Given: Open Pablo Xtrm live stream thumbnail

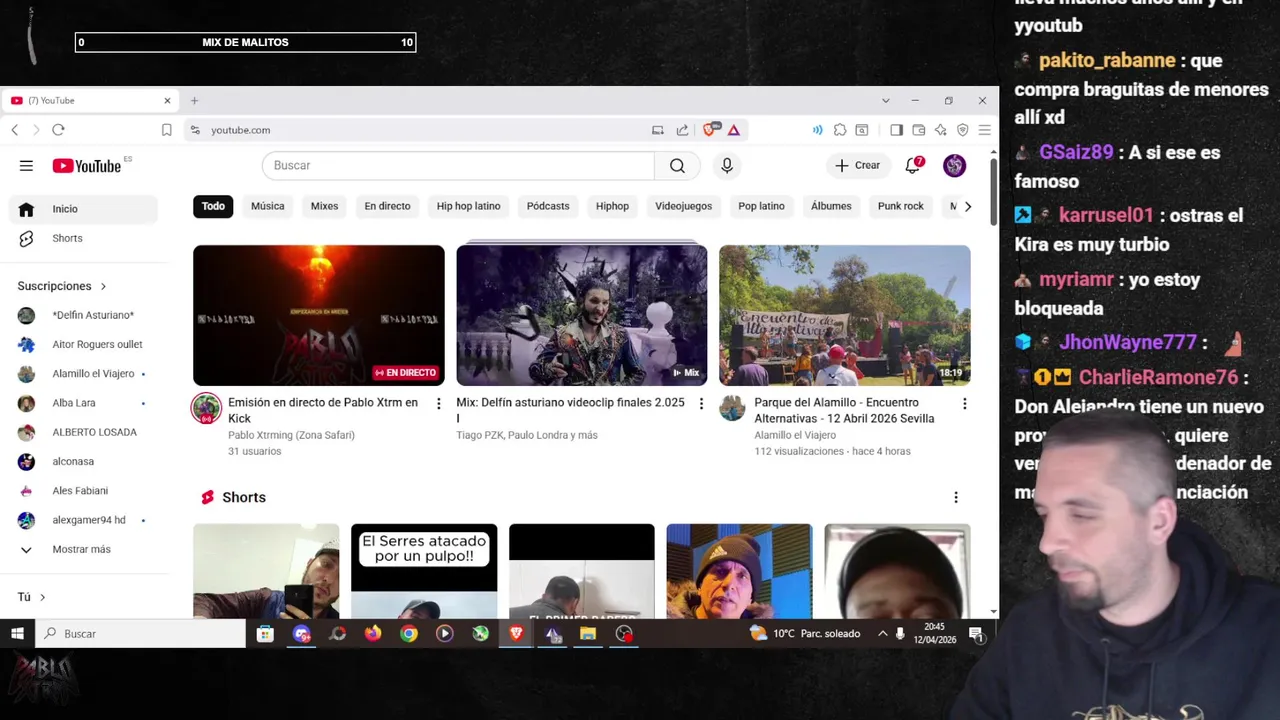Looking at the screenshot, I should 319,315.
